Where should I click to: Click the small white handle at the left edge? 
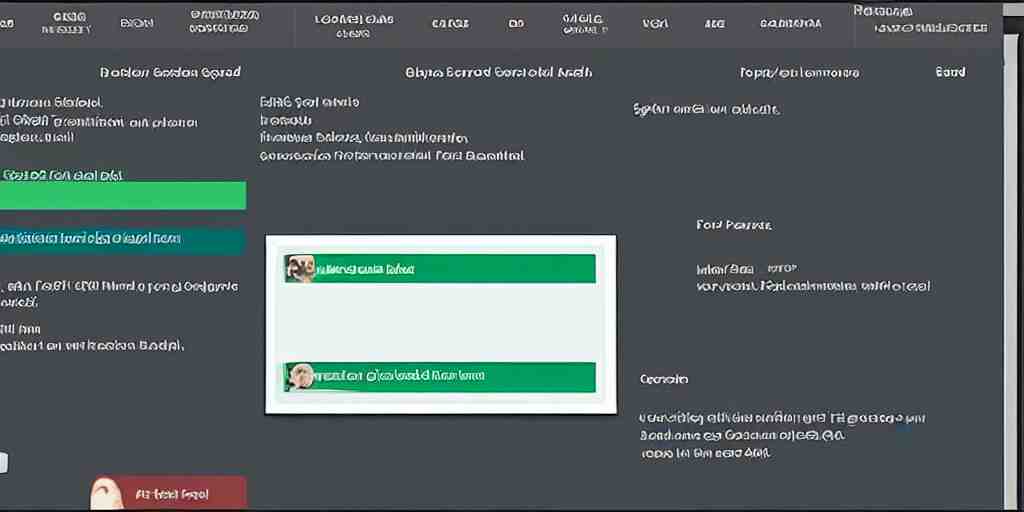3,462
